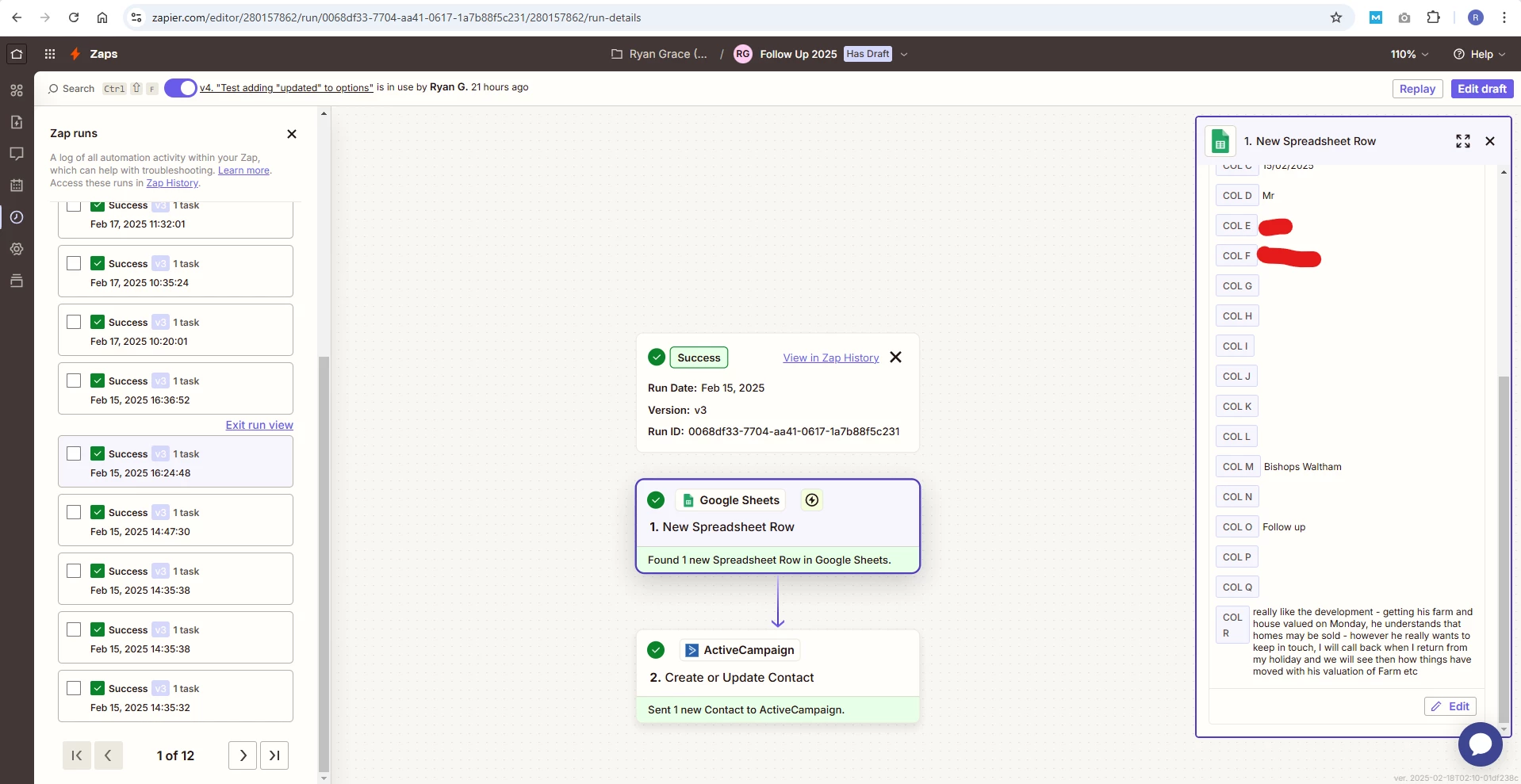Click the browser back arrow
The height and width of the screenshot is (784, 1521).
tap(17, 17)
